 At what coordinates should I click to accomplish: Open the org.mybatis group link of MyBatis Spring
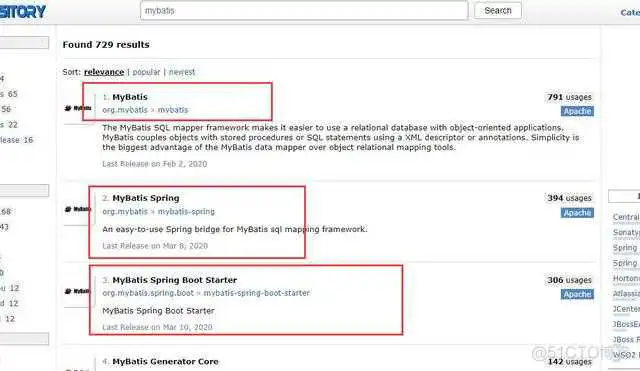(x=125, y=211)
